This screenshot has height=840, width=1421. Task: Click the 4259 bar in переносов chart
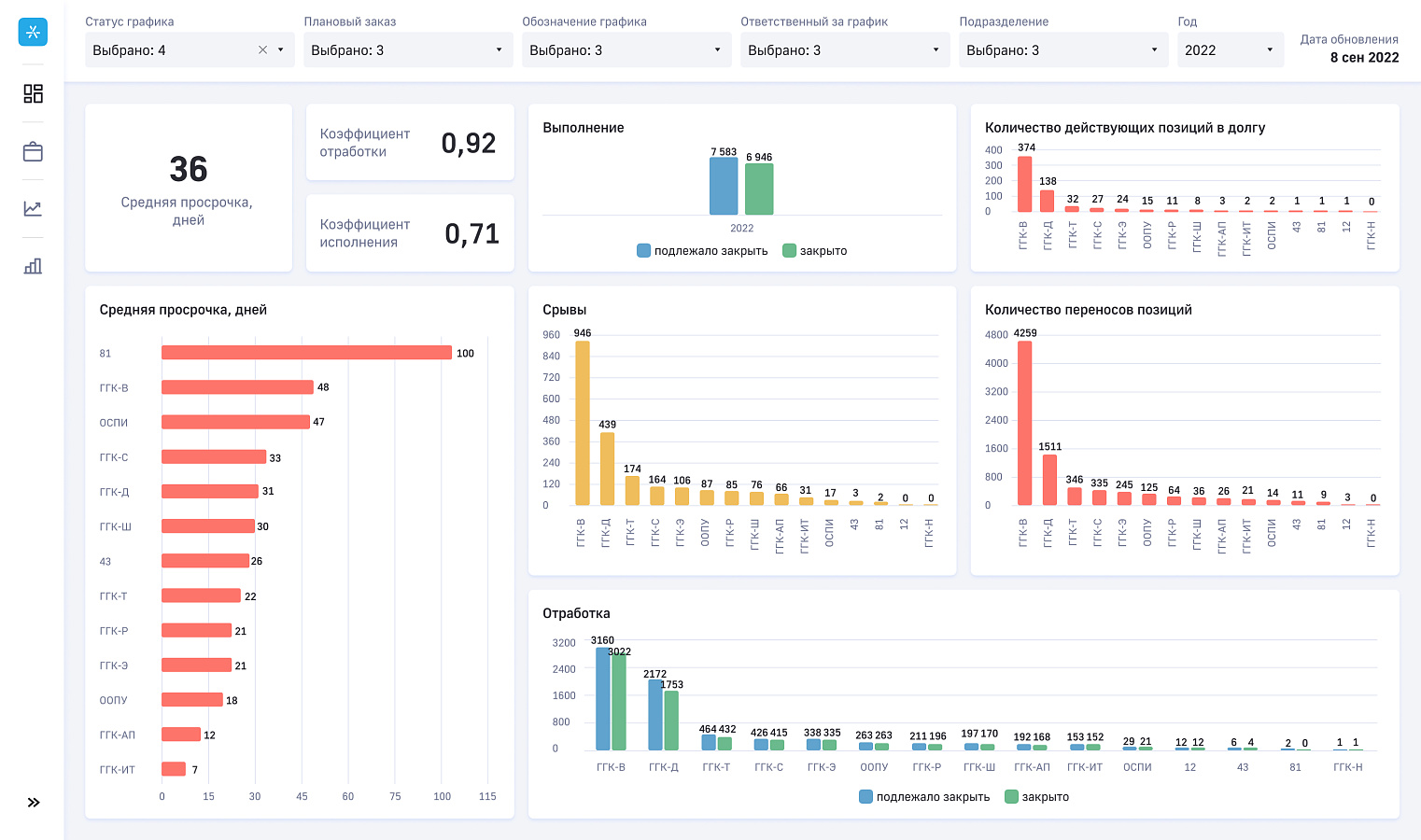pyautogui.click(x=1024, y=423)
